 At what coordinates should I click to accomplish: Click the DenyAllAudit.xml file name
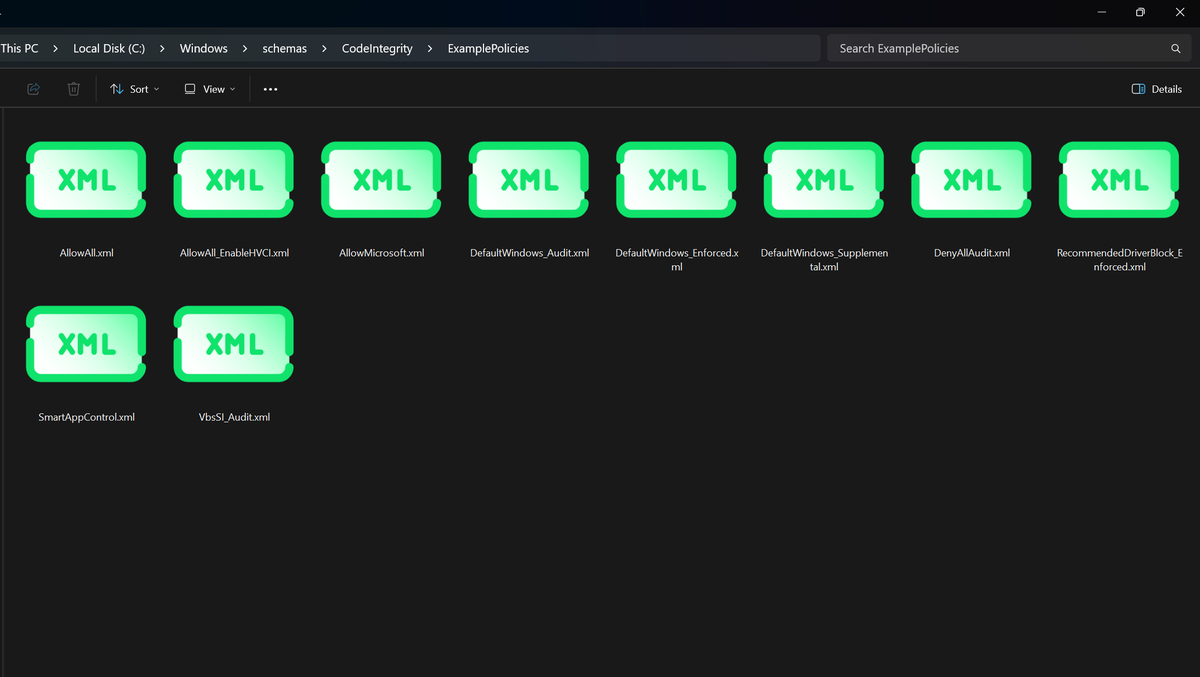click(x=972, y=253)
